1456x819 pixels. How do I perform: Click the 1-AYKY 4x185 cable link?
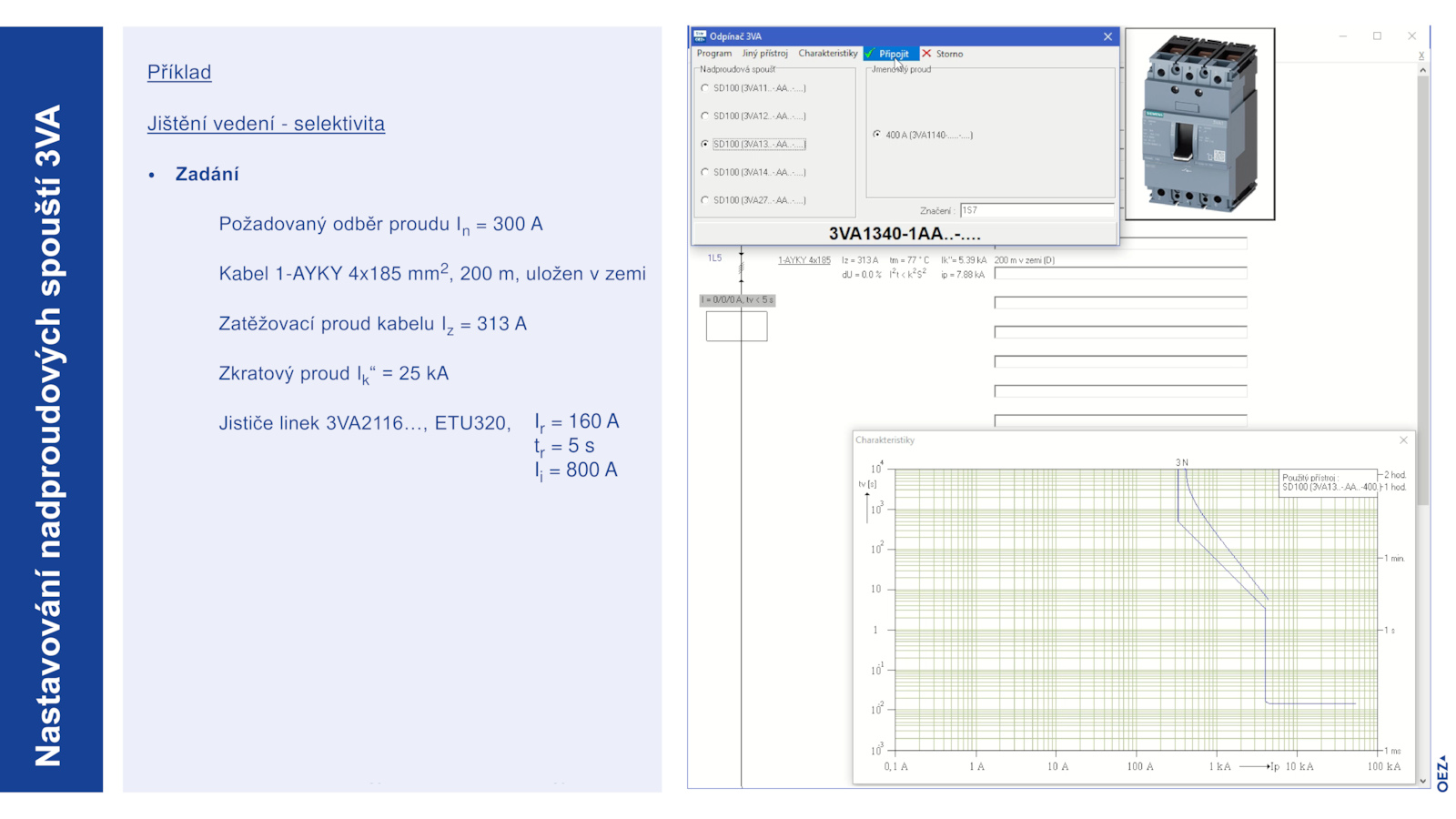(x=804, y=260)
